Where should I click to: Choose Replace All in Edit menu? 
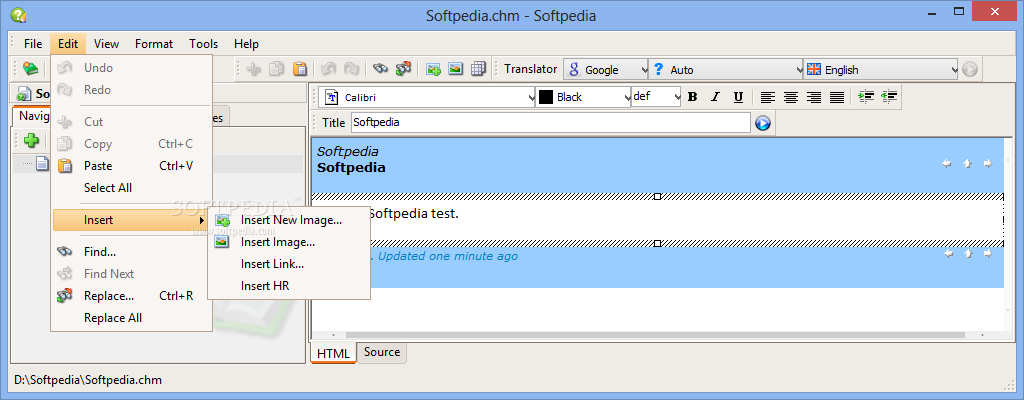tap(131, 318)
